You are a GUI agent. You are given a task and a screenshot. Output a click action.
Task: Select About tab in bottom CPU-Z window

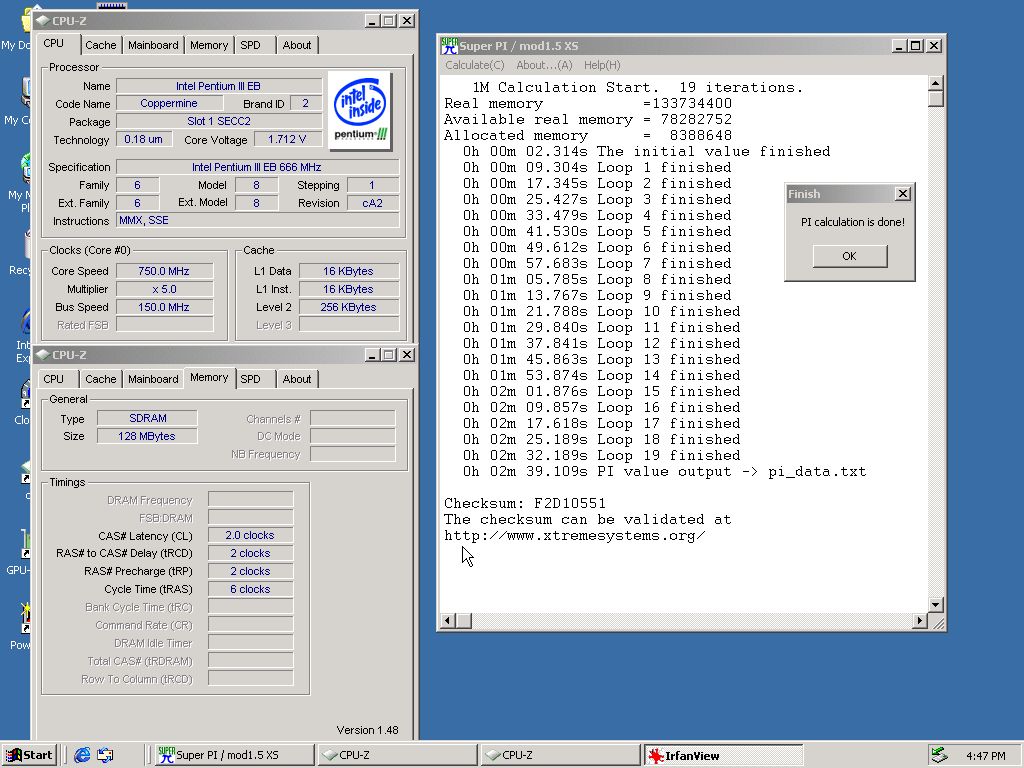point(296,379)
